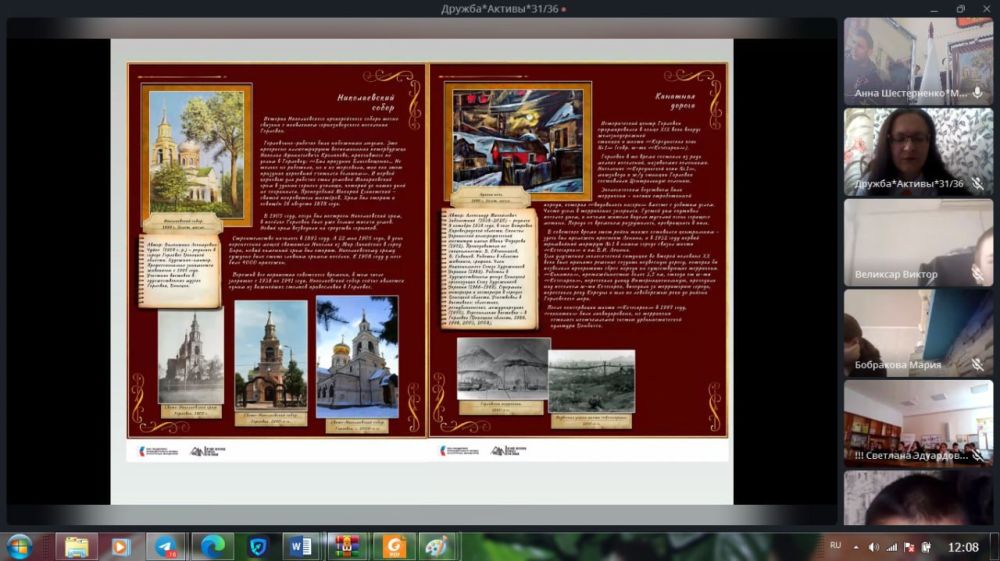Click Светлана Эдуардов's muted microphone icon
Screen dimensions: 1000x561
pos(978,455)
